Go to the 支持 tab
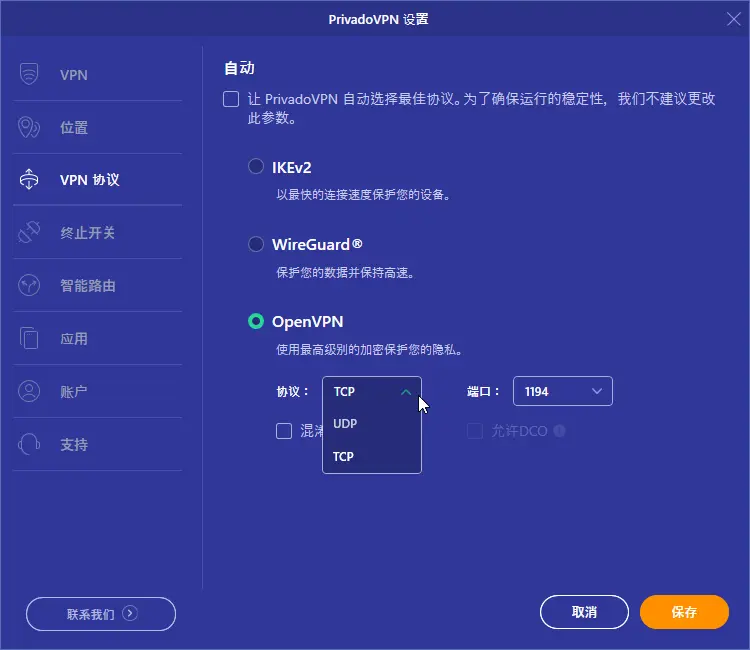The height and width of the screenshot is (650, 750). tap(98, 444)
